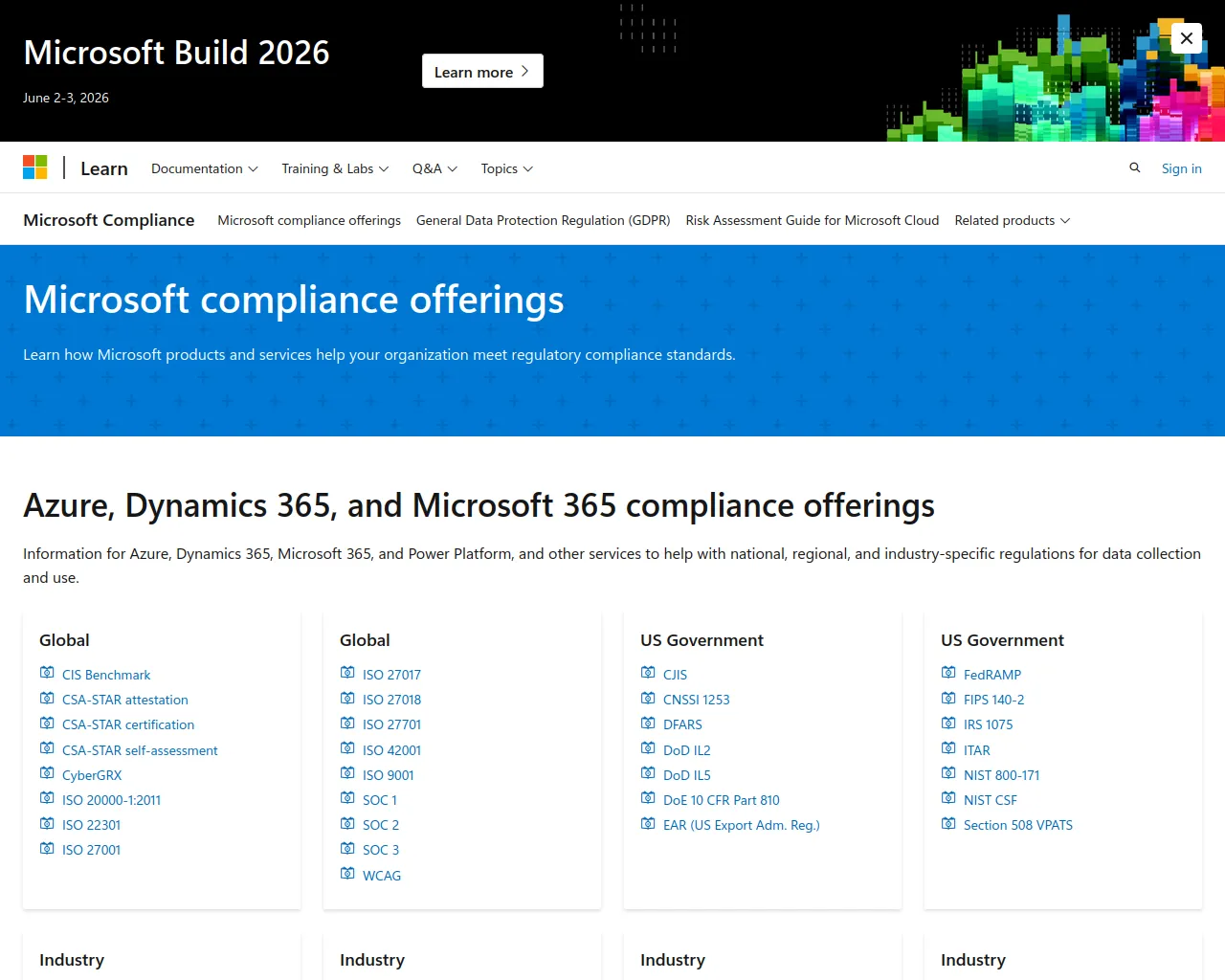Click the icon beside DFARS
Viewport: 1225px width, 980px height.
click(648, 723)
